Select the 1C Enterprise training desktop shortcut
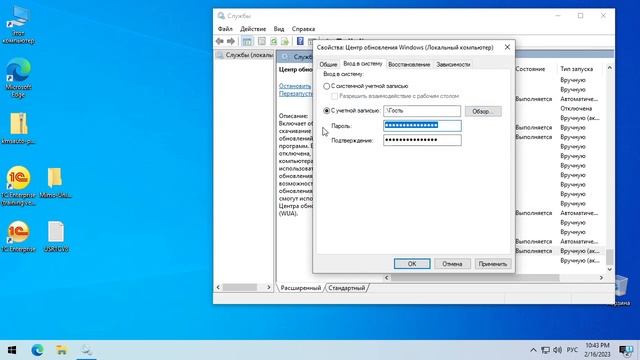 (x=18, y=186)
